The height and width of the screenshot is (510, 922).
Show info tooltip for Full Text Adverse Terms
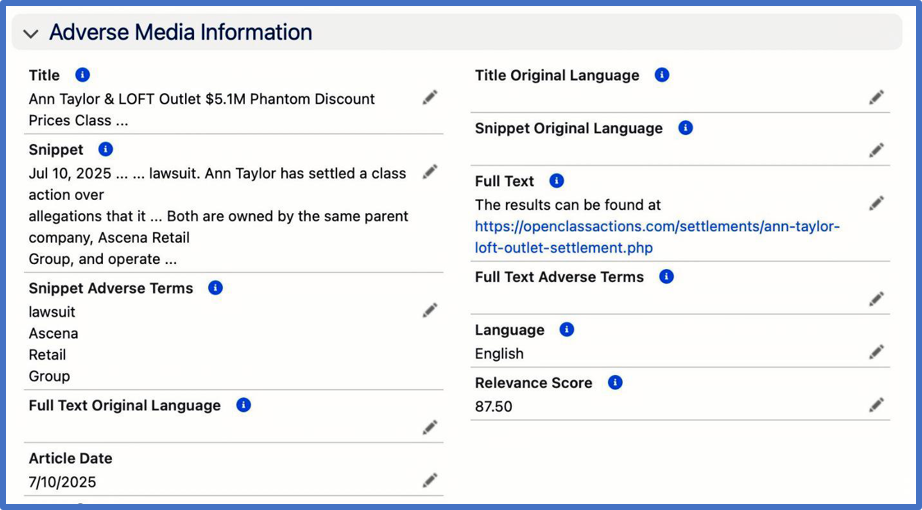click(x=666, y=276)
